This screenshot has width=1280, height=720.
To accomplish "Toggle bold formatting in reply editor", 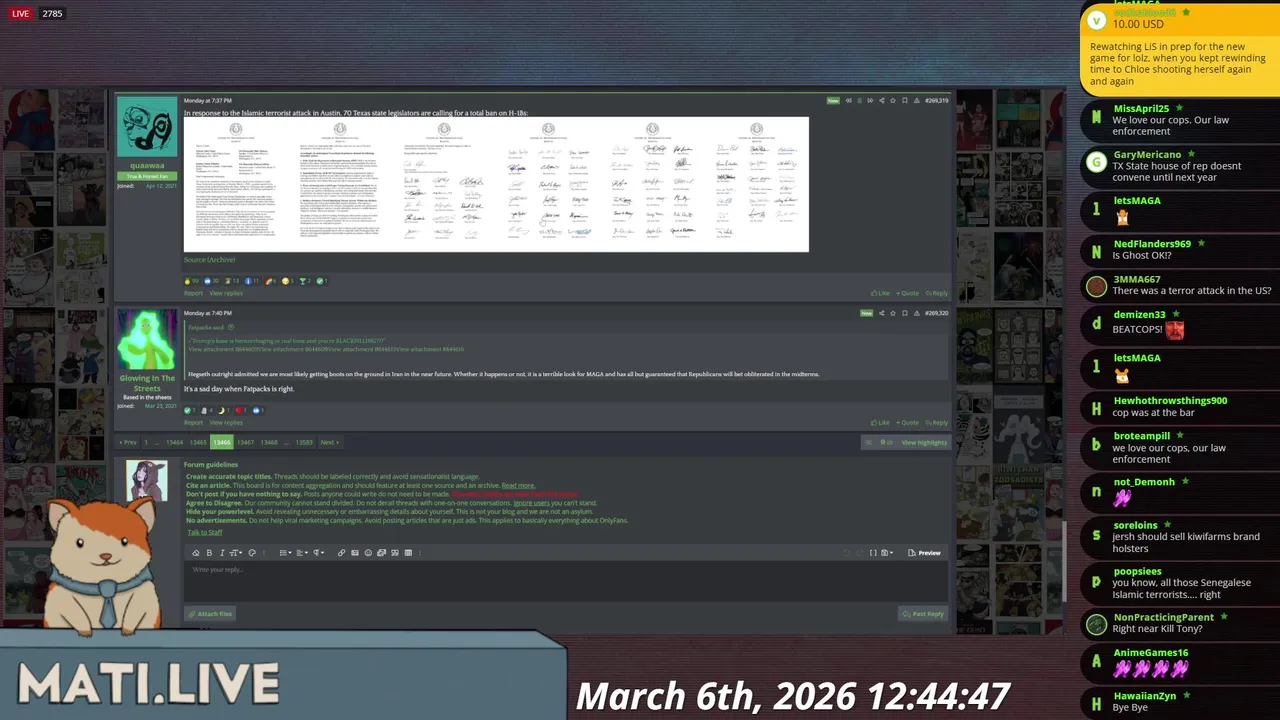I will [209, 553].
